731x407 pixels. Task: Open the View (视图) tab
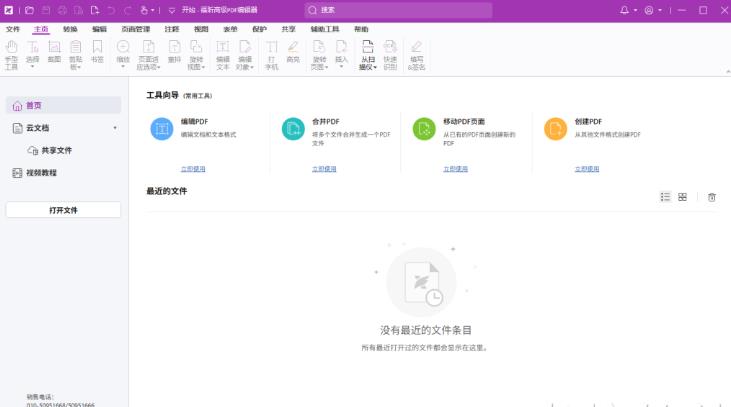[x=201, y=29]
